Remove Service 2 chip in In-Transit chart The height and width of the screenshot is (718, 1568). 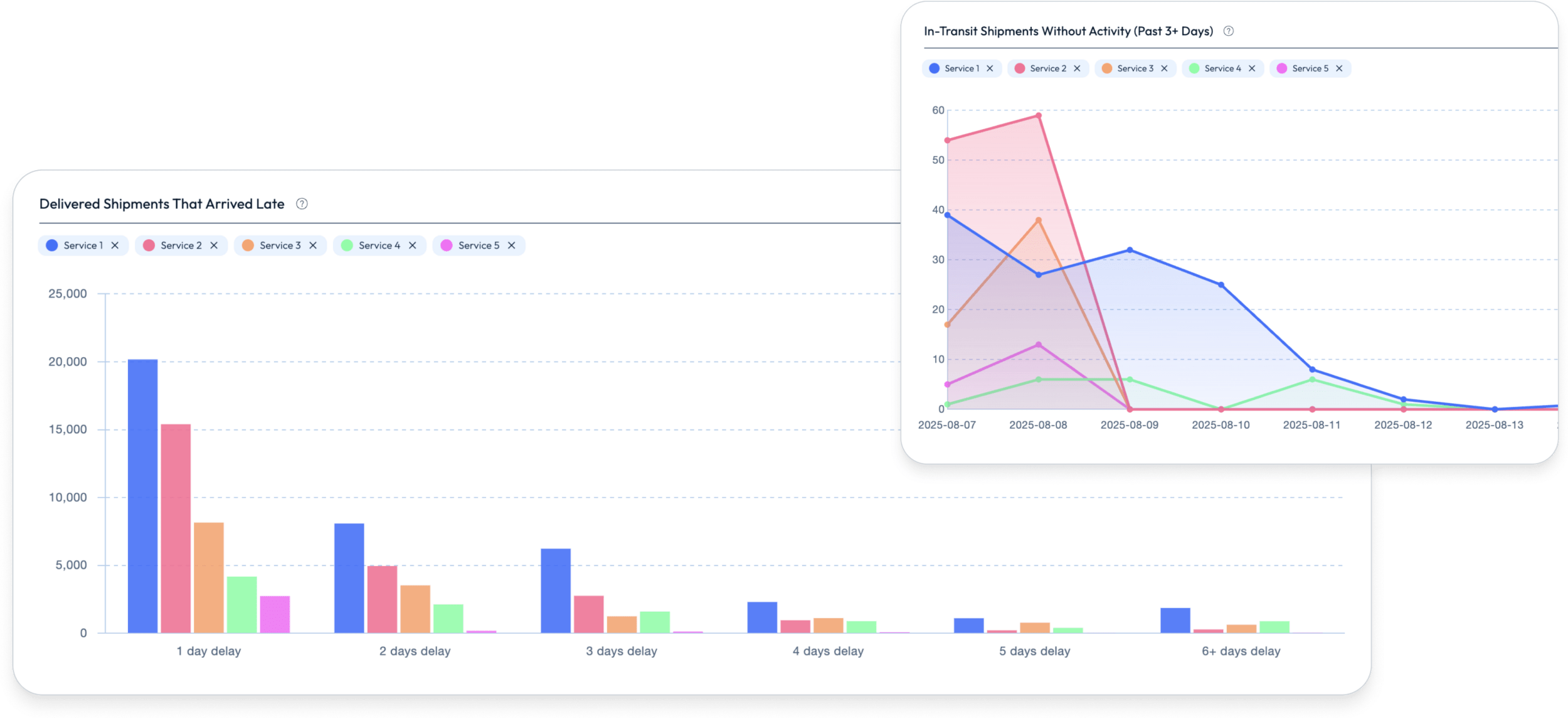pyautogui.click(x=1077, y=68)
